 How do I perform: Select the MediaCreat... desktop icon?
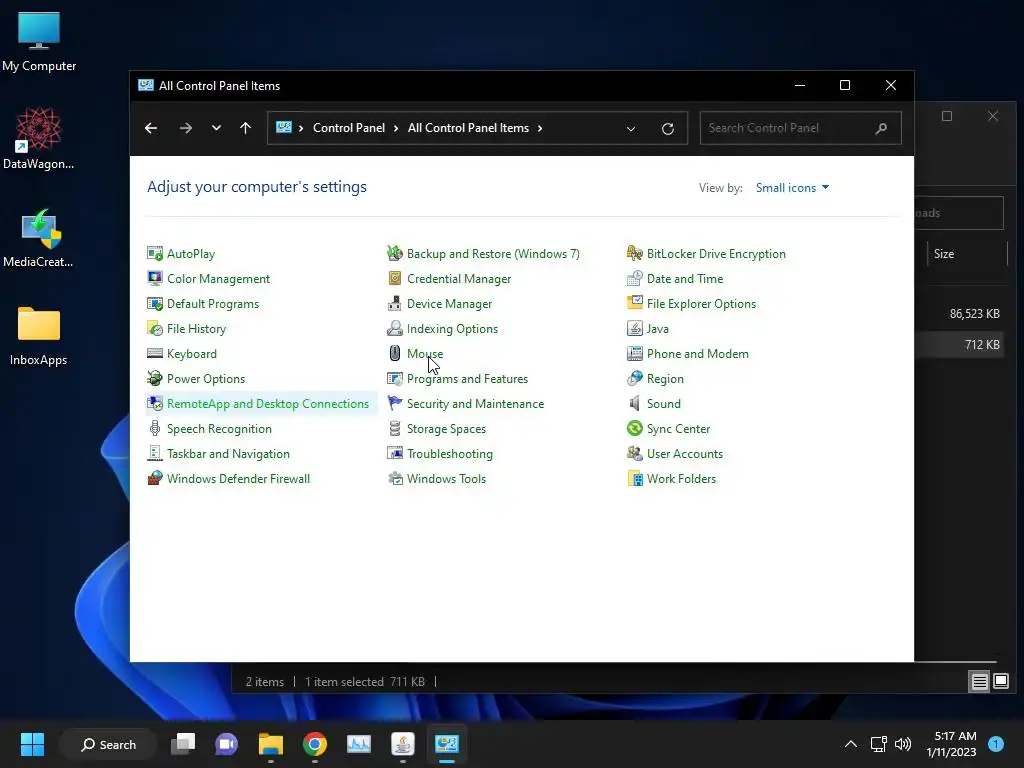click(x=39, y=238)
